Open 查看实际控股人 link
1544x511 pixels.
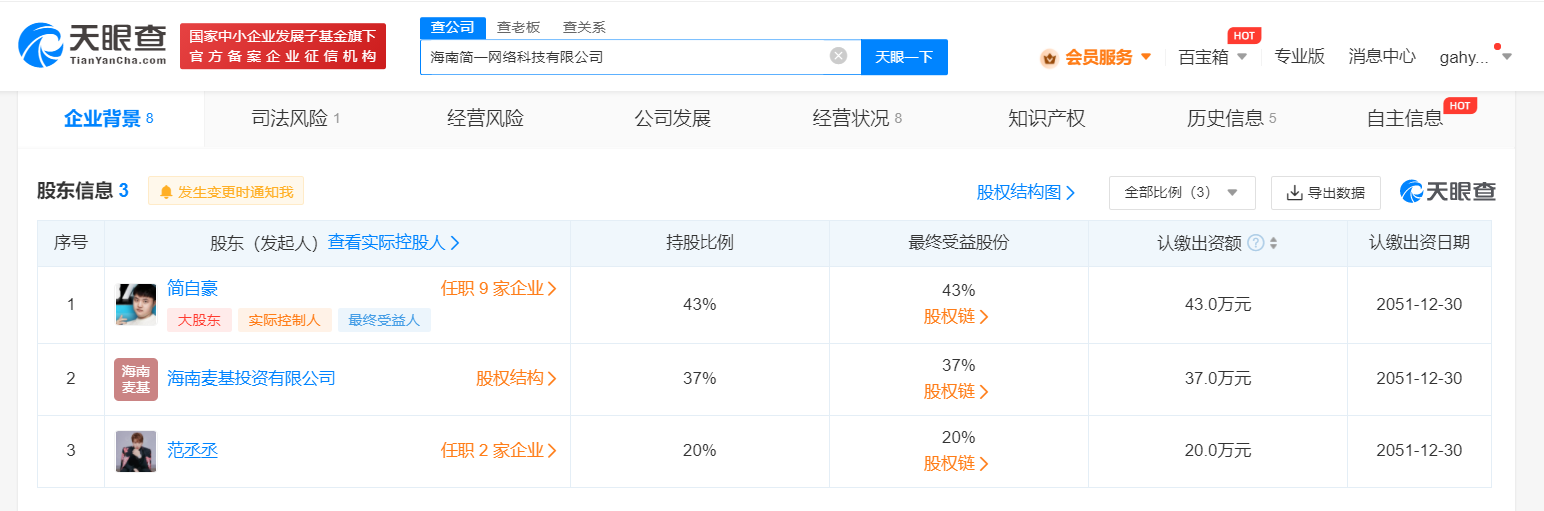click(x=394, y=243)
